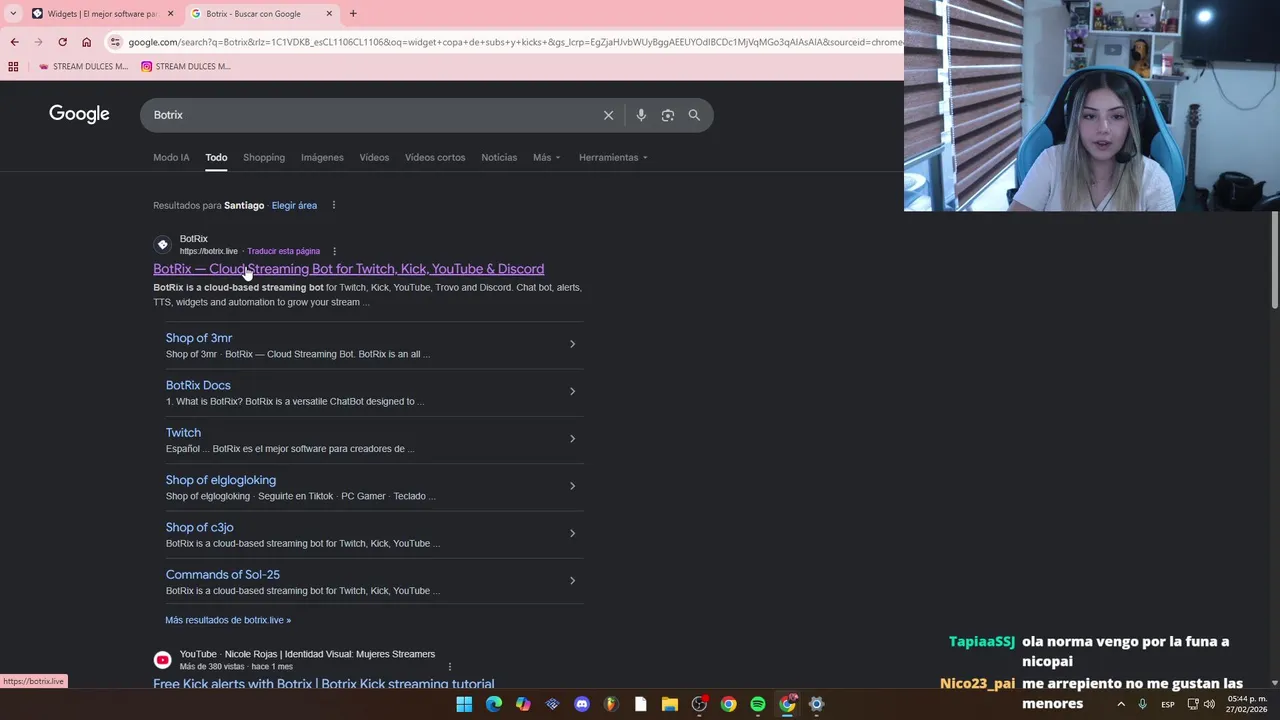The image size is (1280, 720).
Task: Expand chevron on Shop of c3jo row
Action: (x=572, y=533)
